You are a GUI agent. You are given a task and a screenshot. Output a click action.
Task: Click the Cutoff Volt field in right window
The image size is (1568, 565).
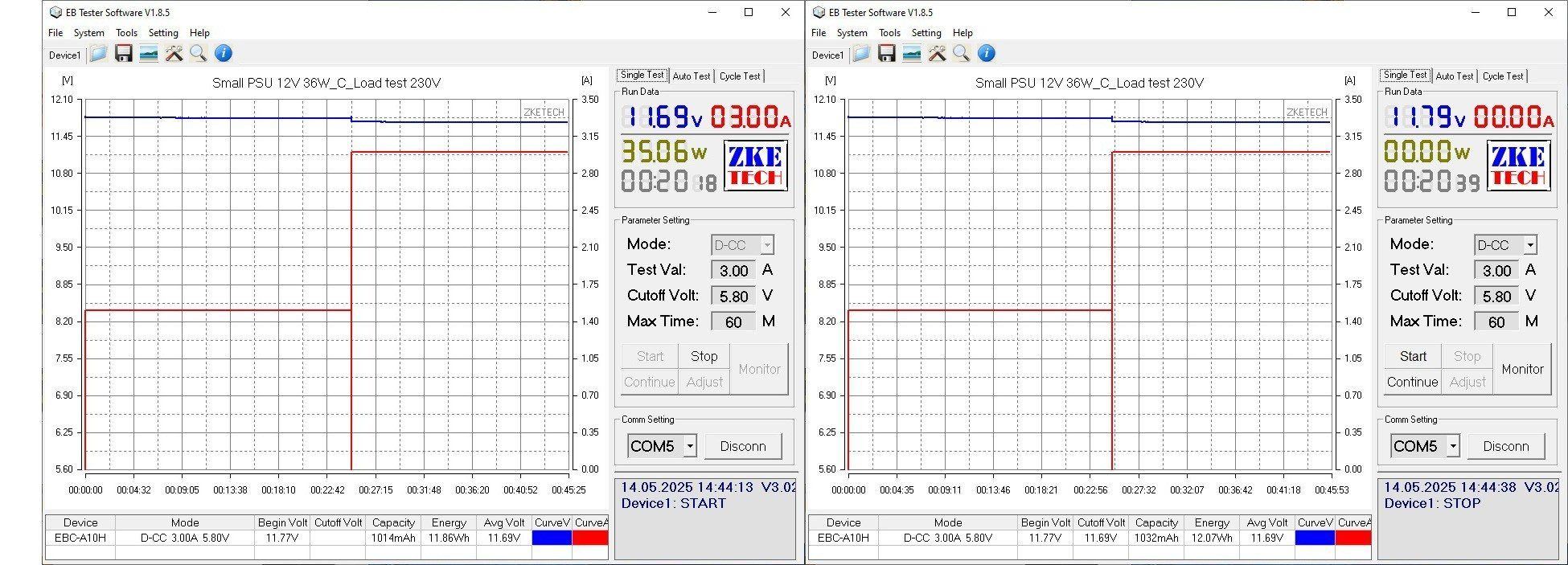click(1496, 297)
